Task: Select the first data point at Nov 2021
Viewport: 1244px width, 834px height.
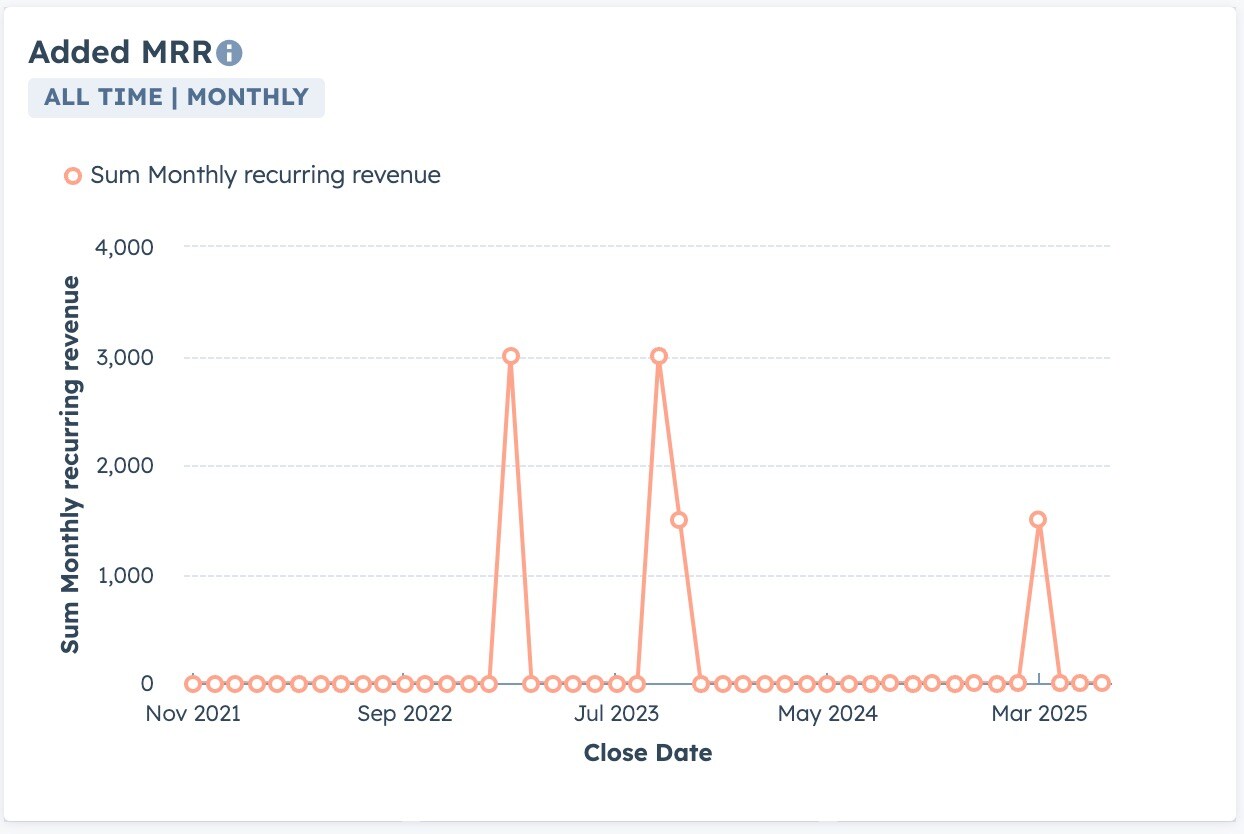Action: pos(193,684)
